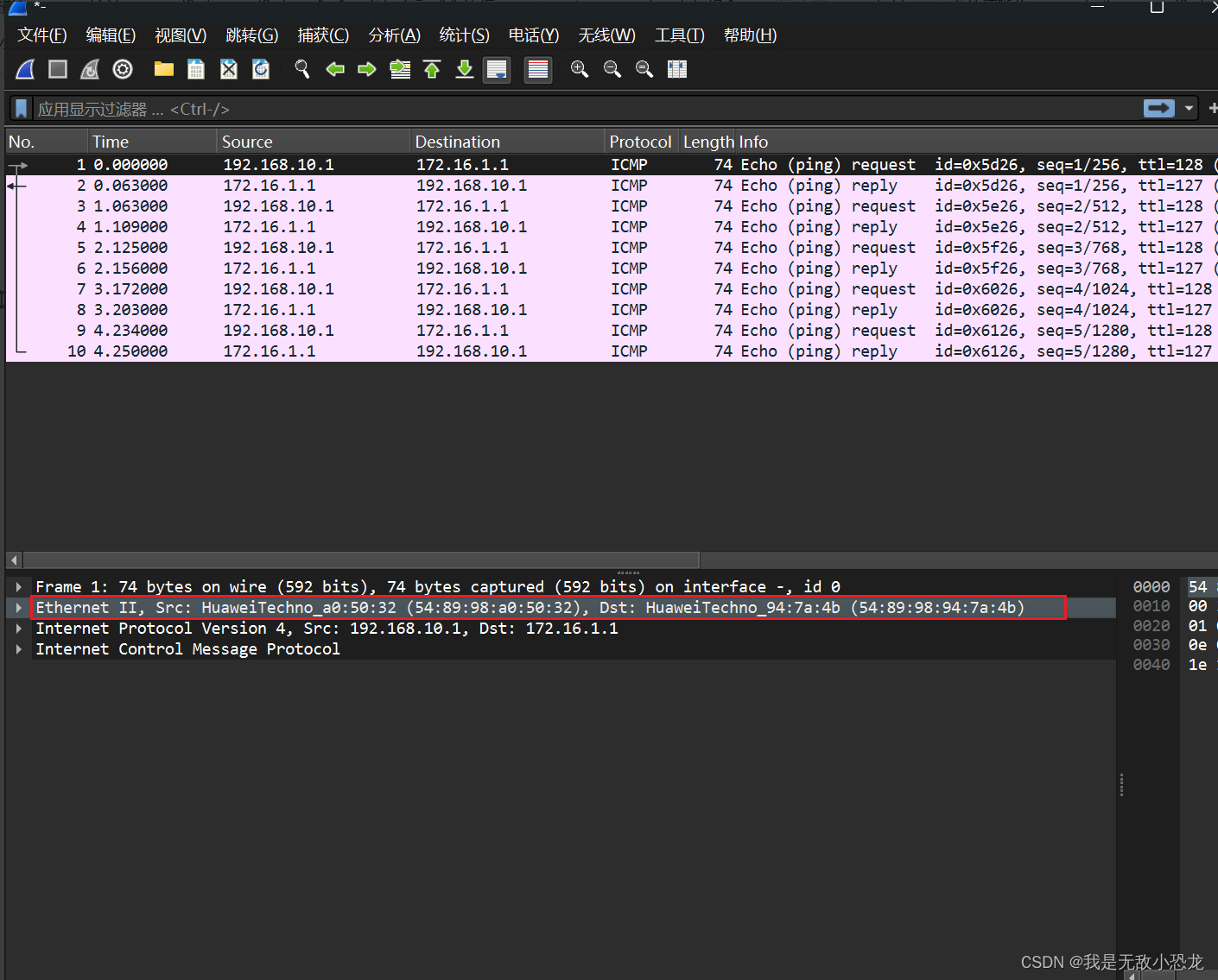The image size is (1218, 980).
Task: Close the current capture file
Action: point(229,69)
